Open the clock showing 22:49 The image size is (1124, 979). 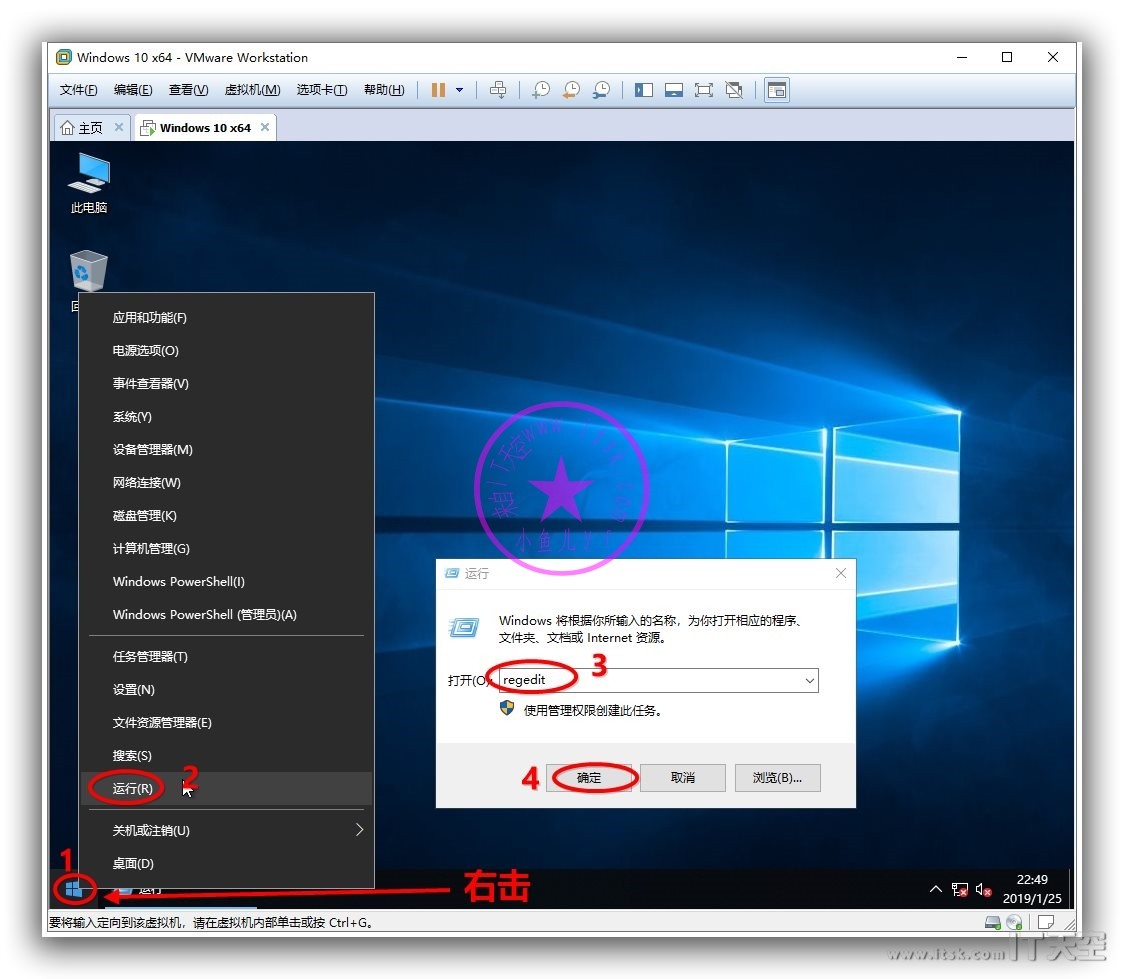point(1032,889)
